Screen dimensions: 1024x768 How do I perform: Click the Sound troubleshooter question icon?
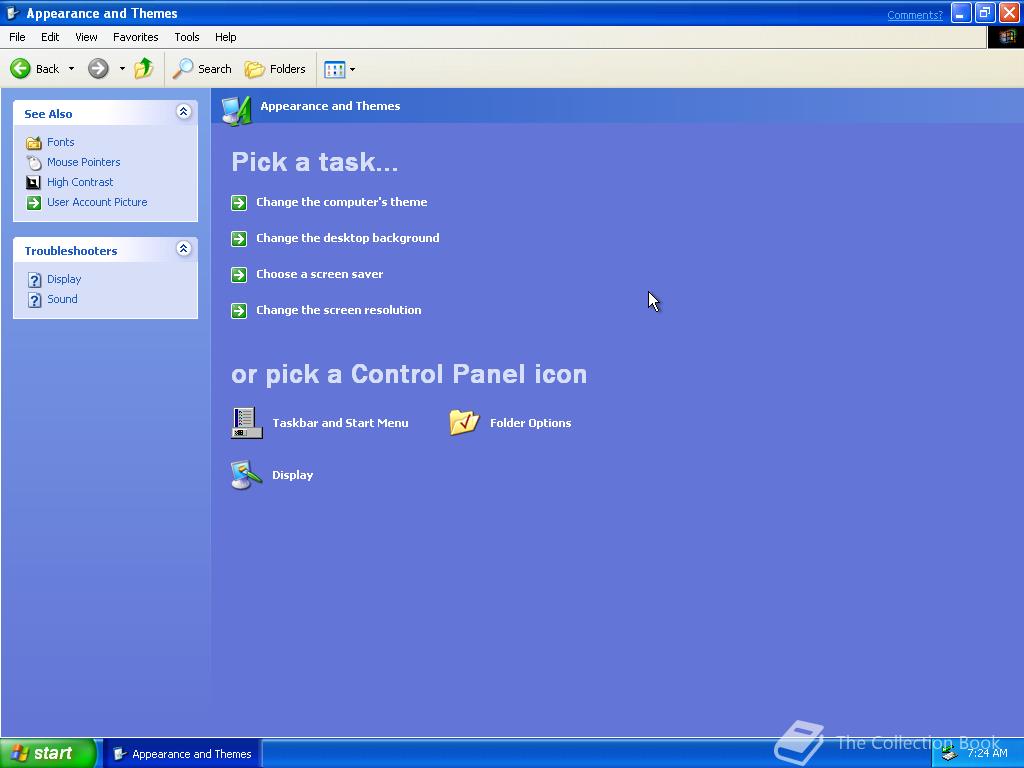(x=35, y=300)
